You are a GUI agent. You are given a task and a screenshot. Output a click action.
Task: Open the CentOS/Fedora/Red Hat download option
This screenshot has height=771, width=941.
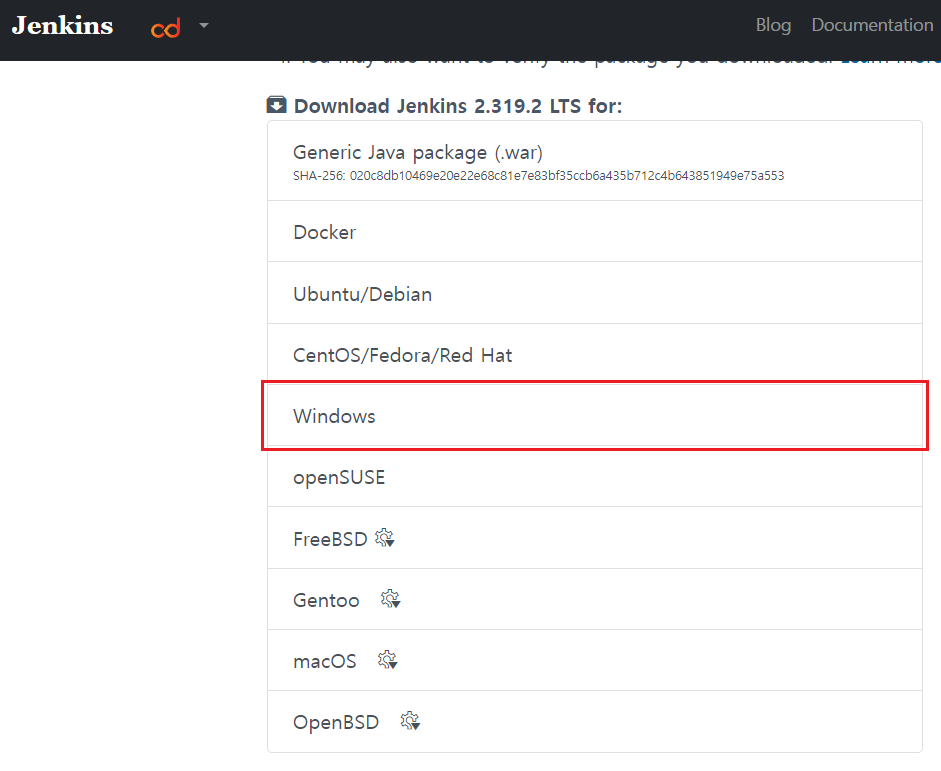pyautogui.click(x=595, y=355)
